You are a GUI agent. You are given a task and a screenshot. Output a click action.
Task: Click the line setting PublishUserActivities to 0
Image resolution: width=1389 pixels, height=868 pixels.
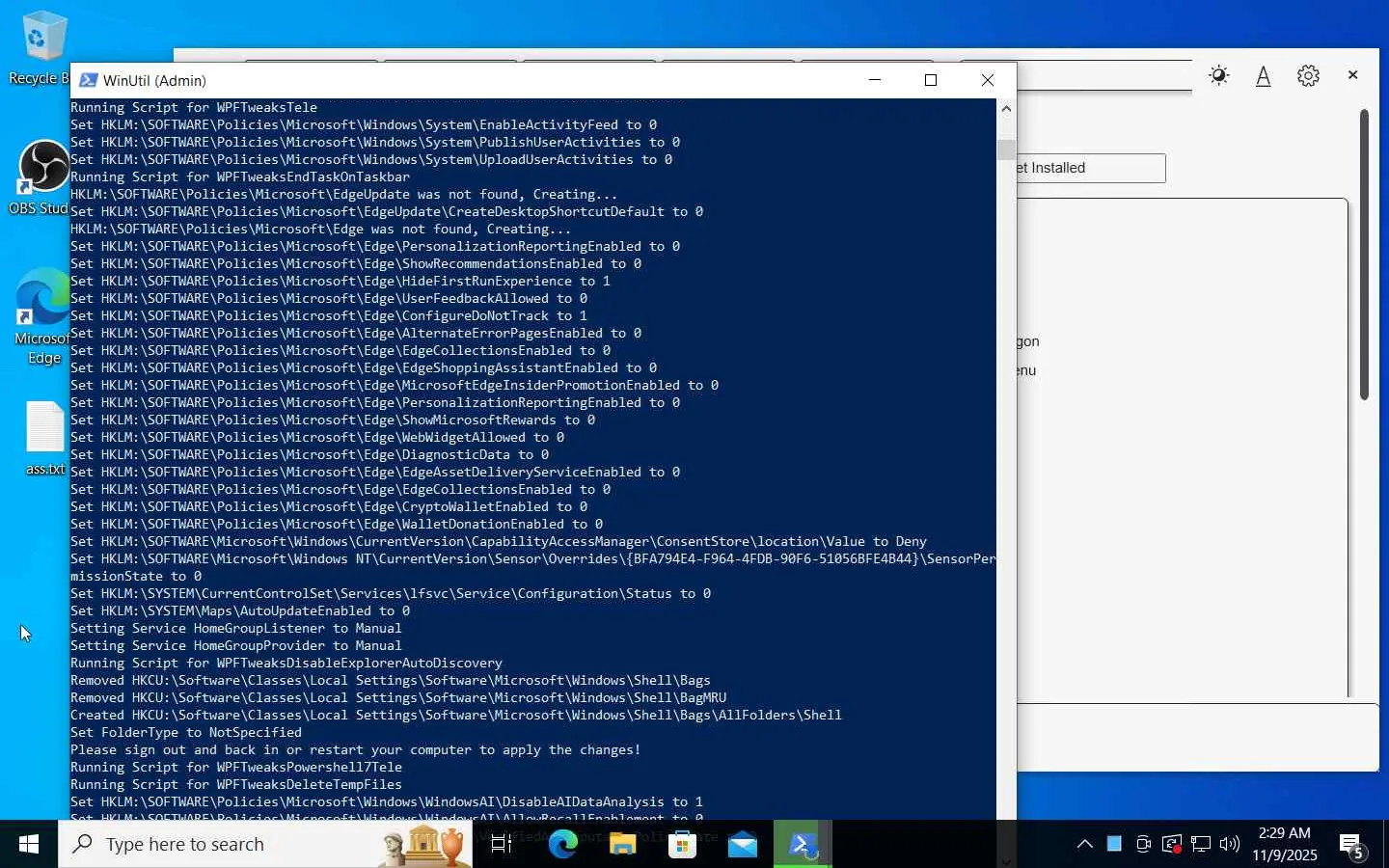(375, 142)
